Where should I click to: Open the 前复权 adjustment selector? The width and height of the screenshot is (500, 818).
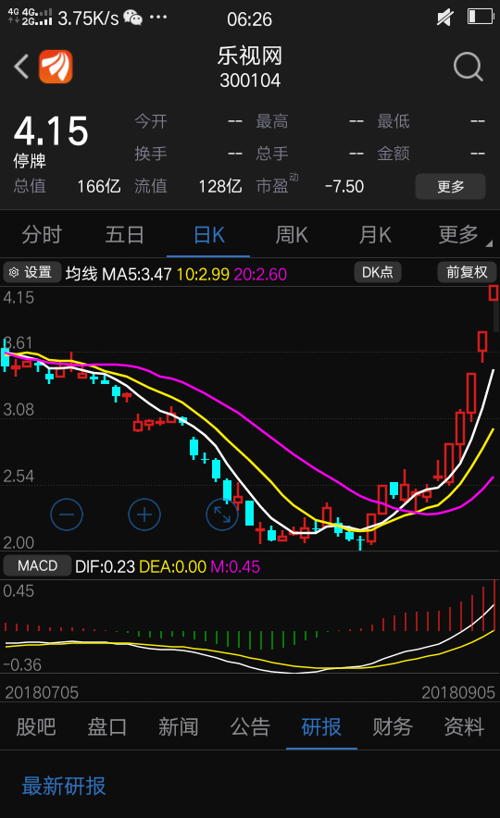coord(466,272)
